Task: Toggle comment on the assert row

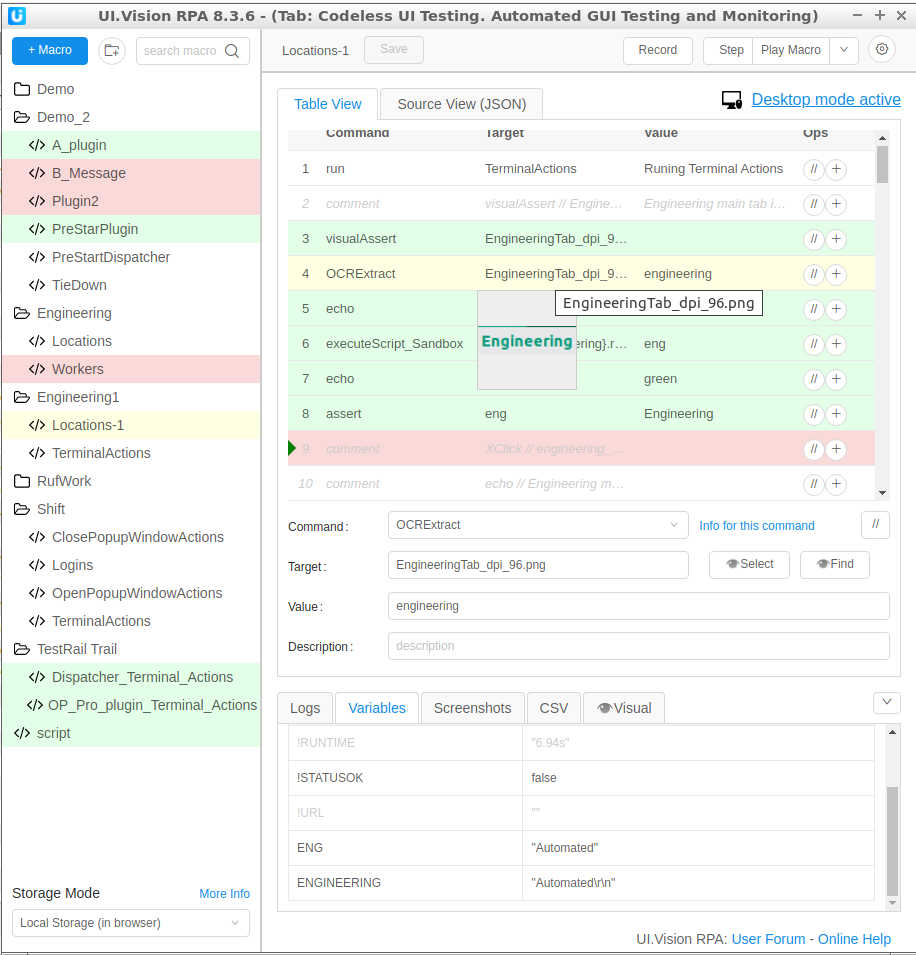Action: pos(813,414)
